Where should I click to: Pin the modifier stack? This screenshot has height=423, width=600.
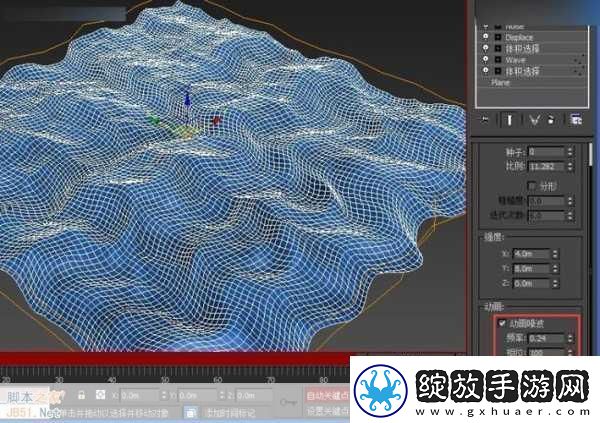point(485,120)
